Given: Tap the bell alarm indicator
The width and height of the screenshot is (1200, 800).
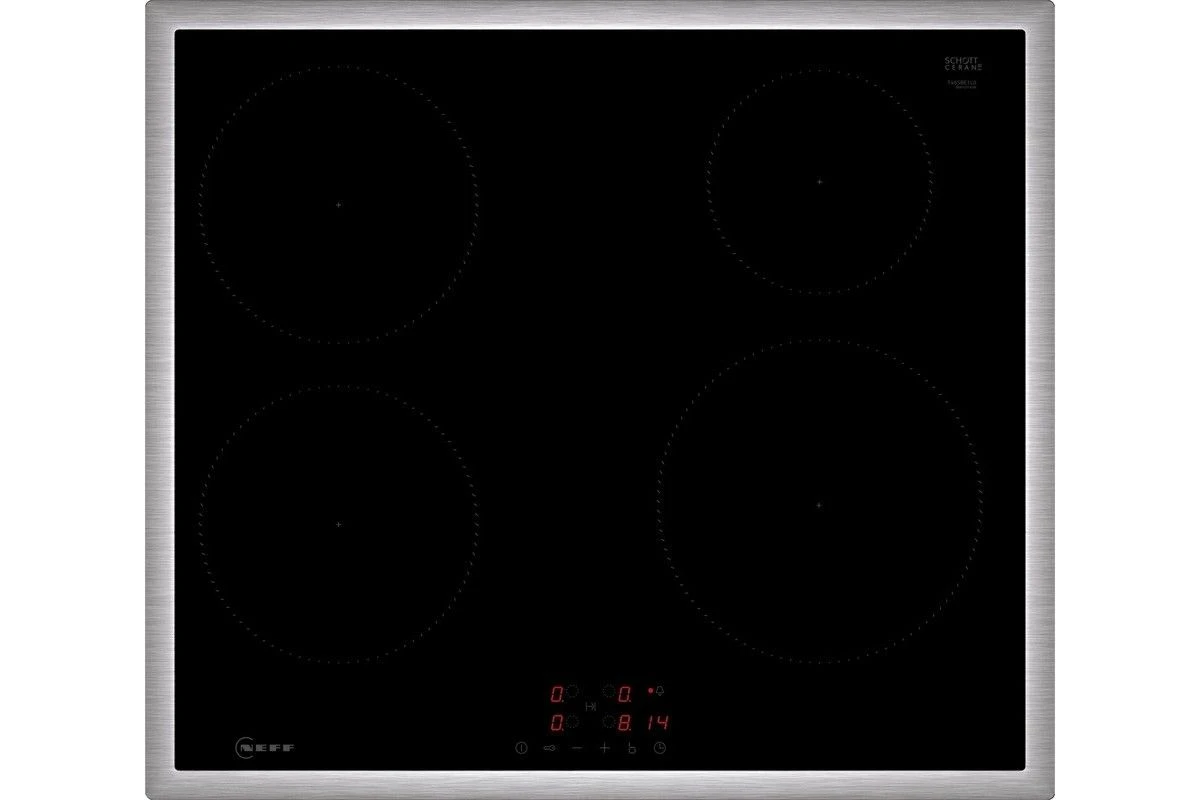Looking at the screenshot, I should point(660,691).
